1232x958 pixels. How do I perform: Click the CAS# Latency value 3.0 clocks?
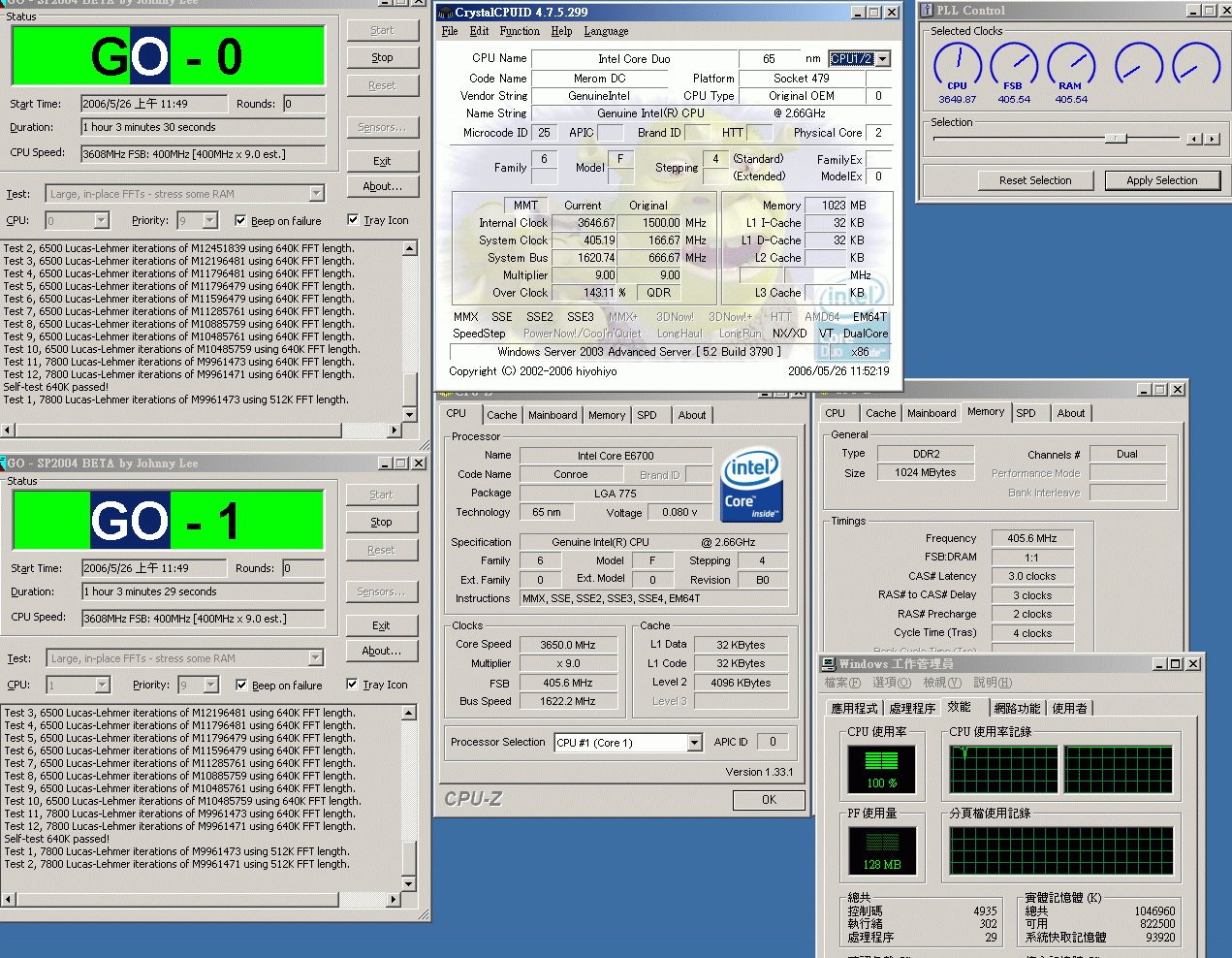coord(1032,576)
